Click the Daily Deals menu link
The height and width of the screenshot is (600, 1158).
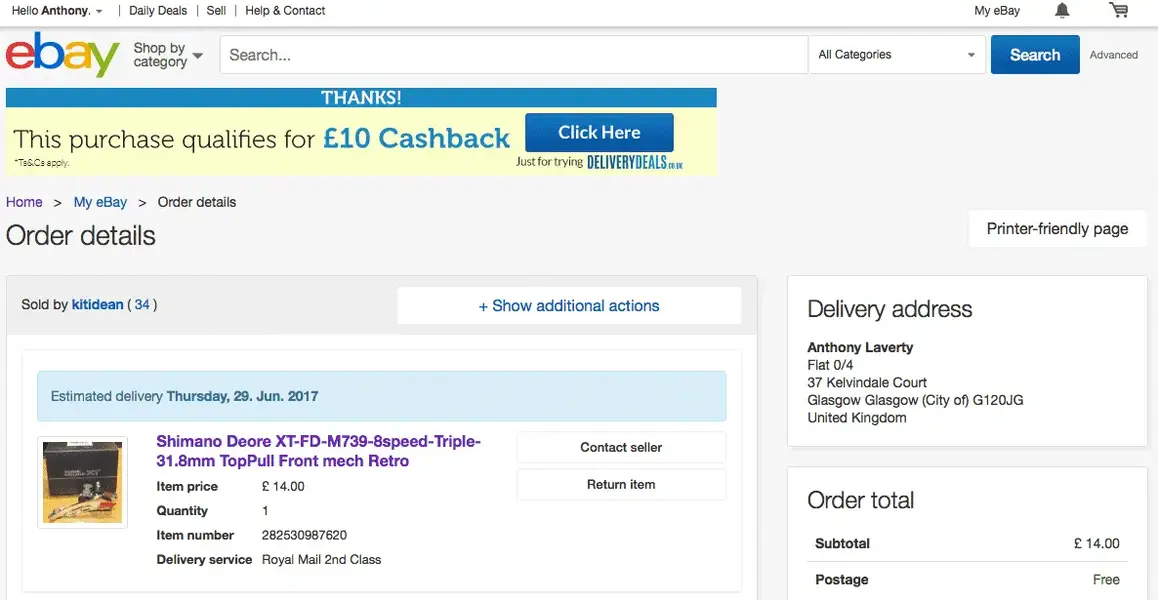click(158, 11)
